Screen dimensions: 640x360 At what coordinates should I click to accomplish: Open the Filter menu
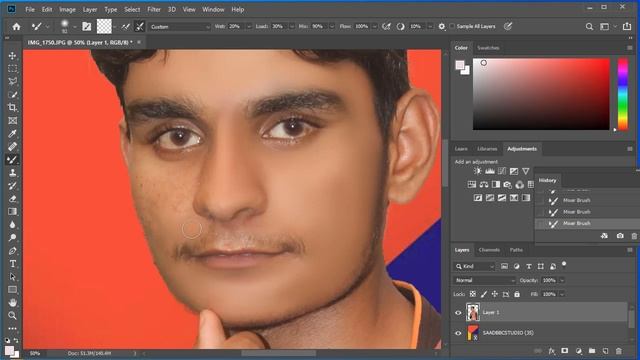point(154,9)
